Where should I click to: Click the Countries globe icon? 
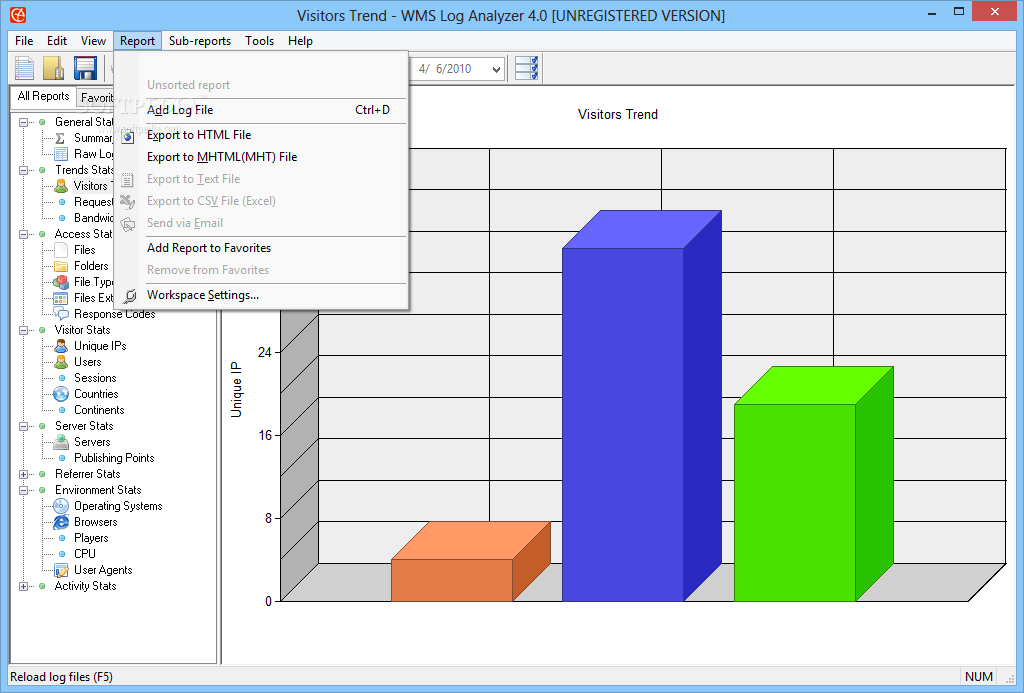pos(61,394)
